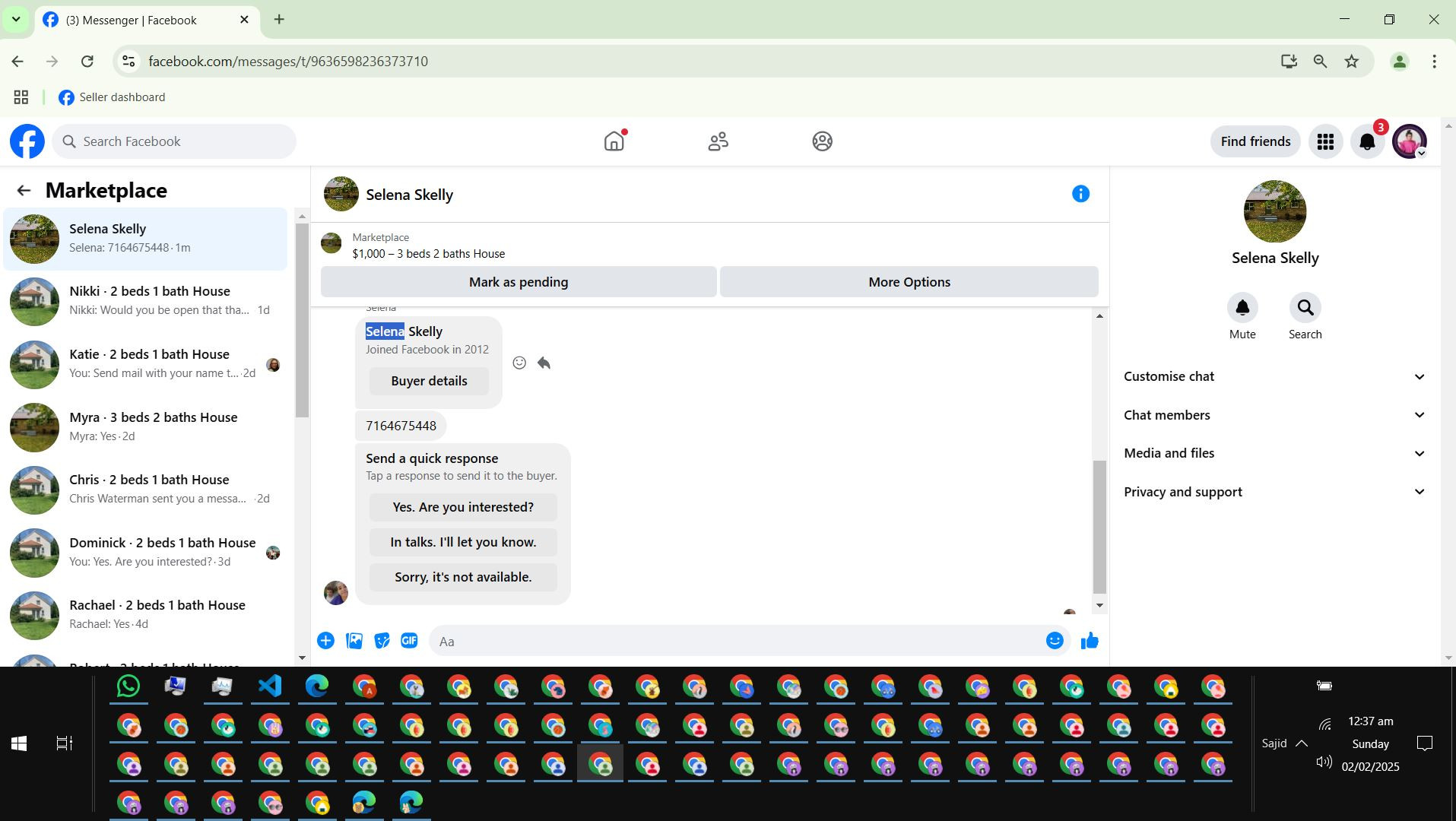Send 'Yes. Are you interested?' quick response
The image size is (1456, 821).
click(x=463, y=507)
